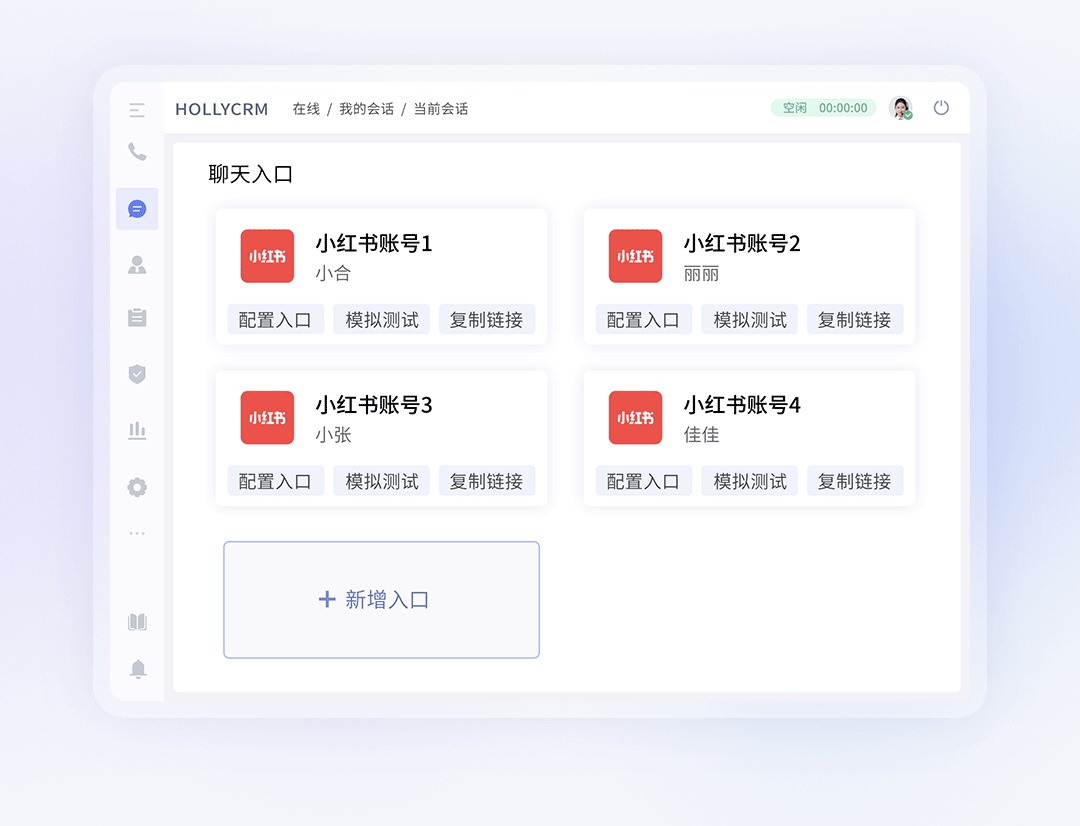Click the 小红书账号4 red logo
Viewport: 1080px width, 826px height.
pos(635,418)
